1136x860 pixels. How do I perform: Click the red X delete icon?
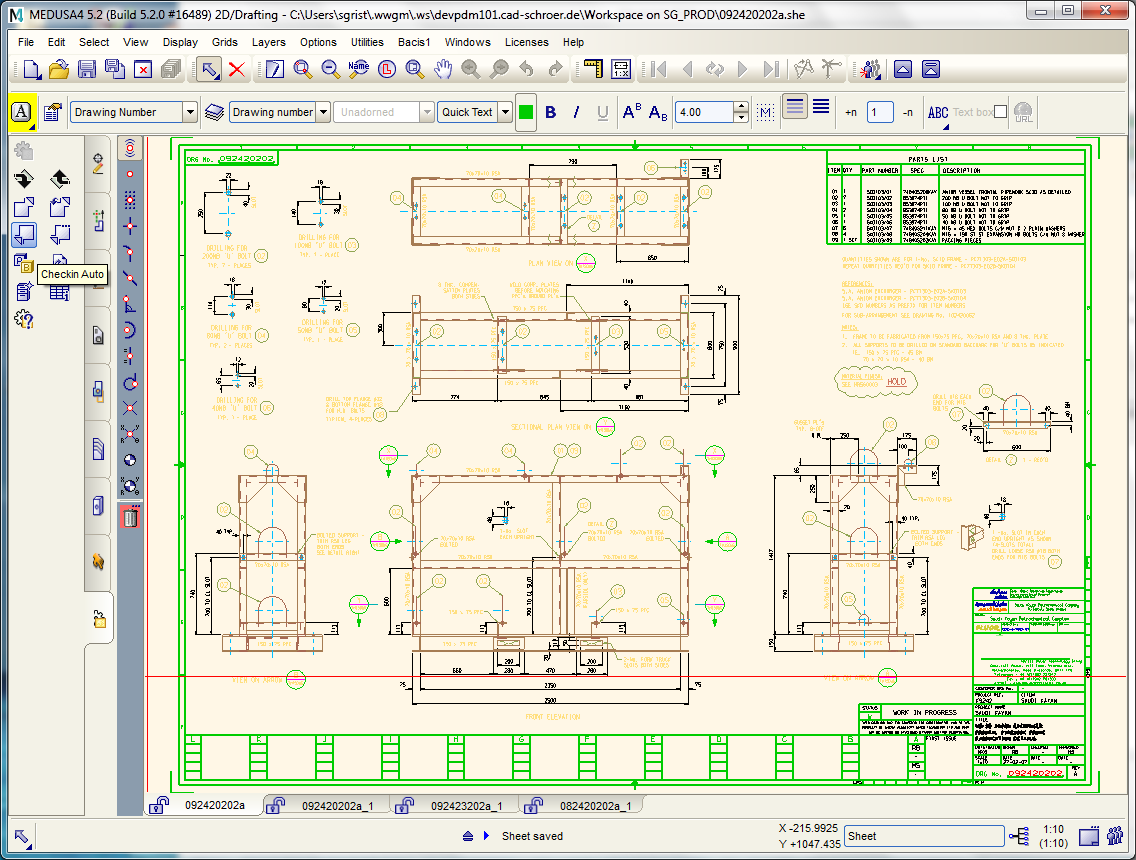click(x=237, y=69)
